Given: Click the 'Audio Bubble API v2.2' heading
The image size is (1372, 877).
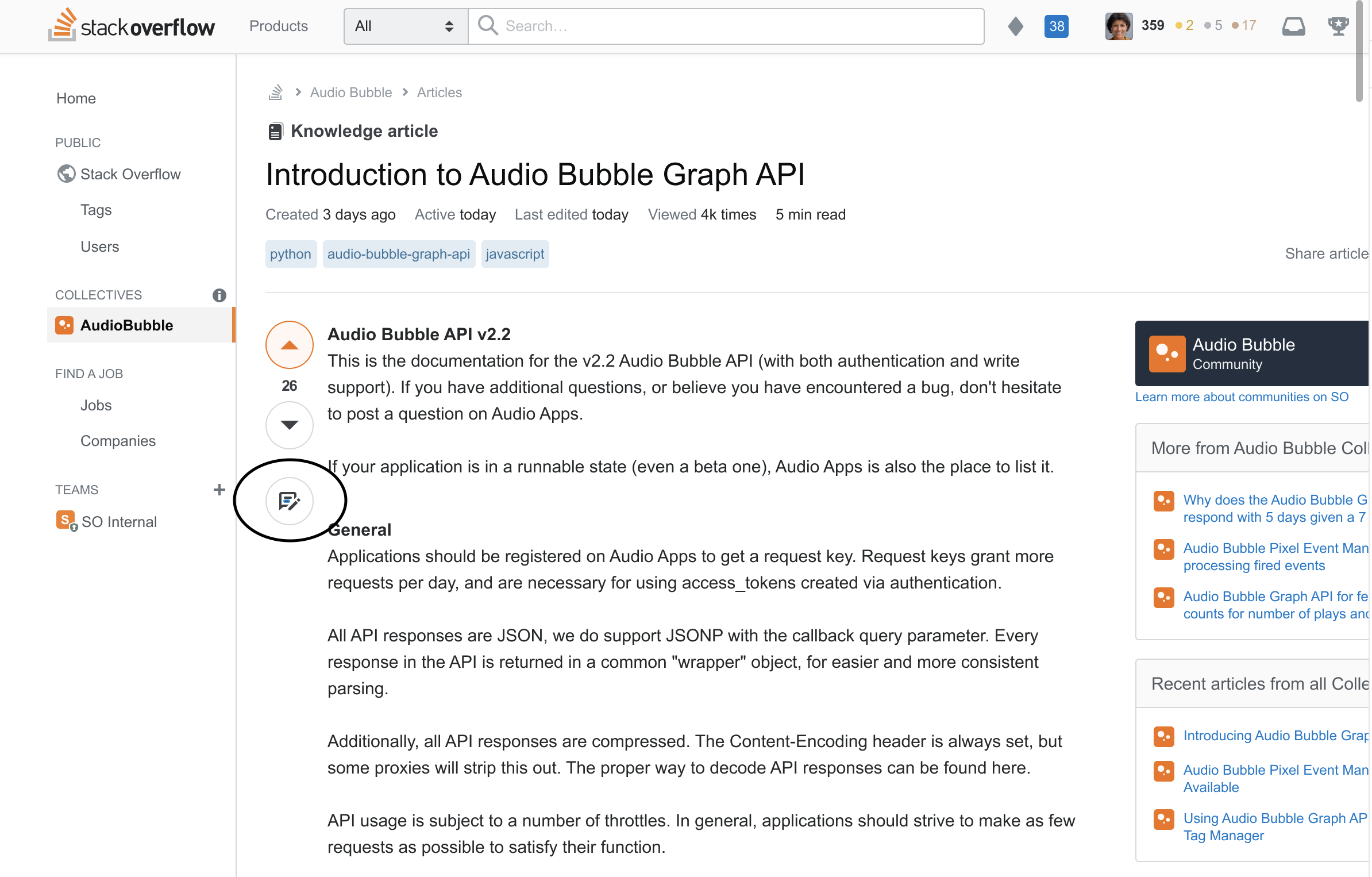Looking at the screenshot, I should [419, 334].
